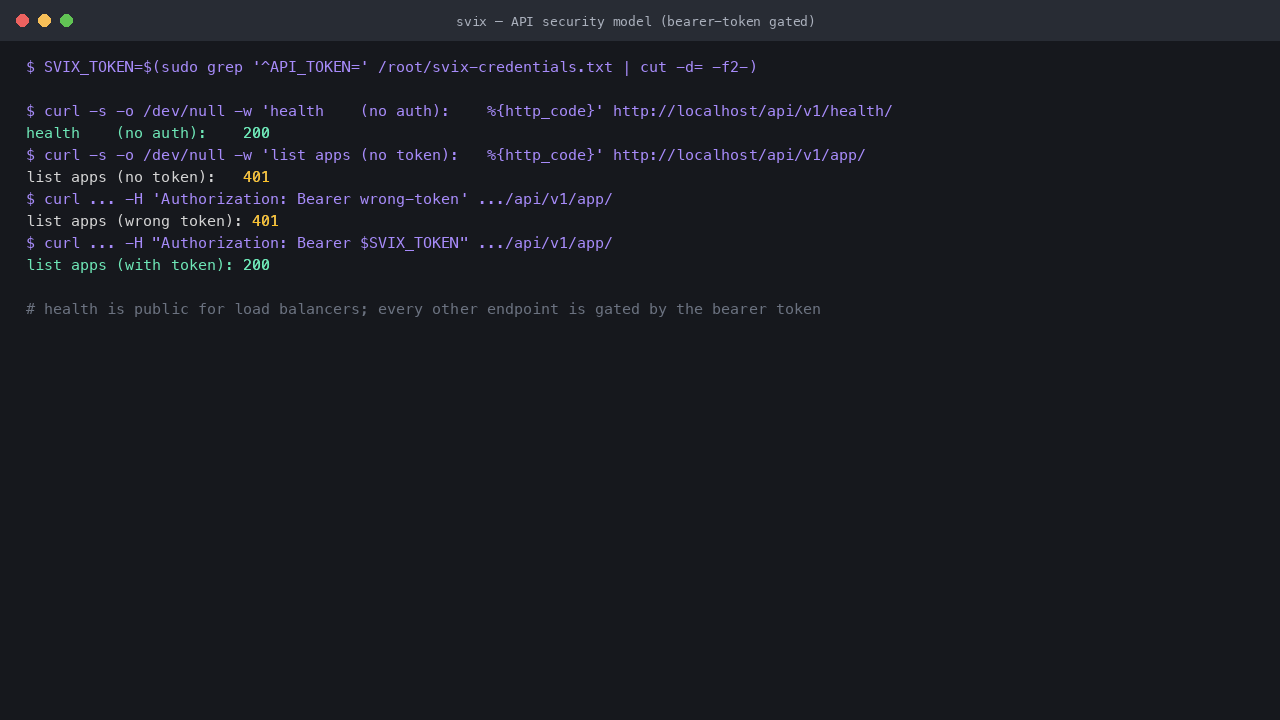
Task: Click the green maximize window button
Action: pyautogui.click(x=66, y=20)
